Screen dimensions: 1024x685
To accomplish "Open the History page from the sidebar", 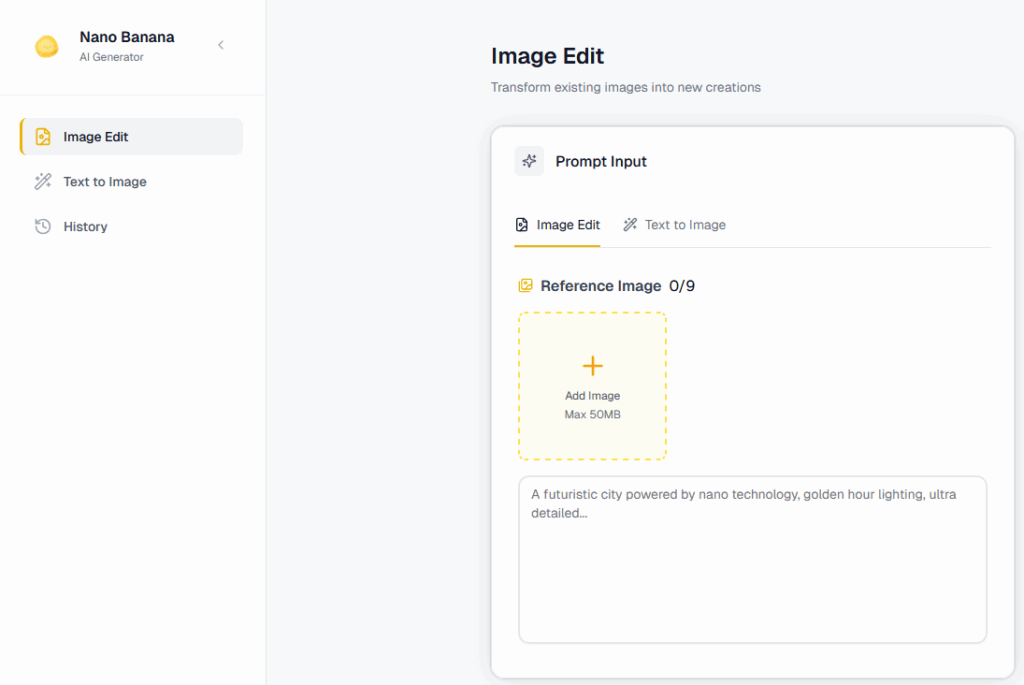I will tap(85, 227).
